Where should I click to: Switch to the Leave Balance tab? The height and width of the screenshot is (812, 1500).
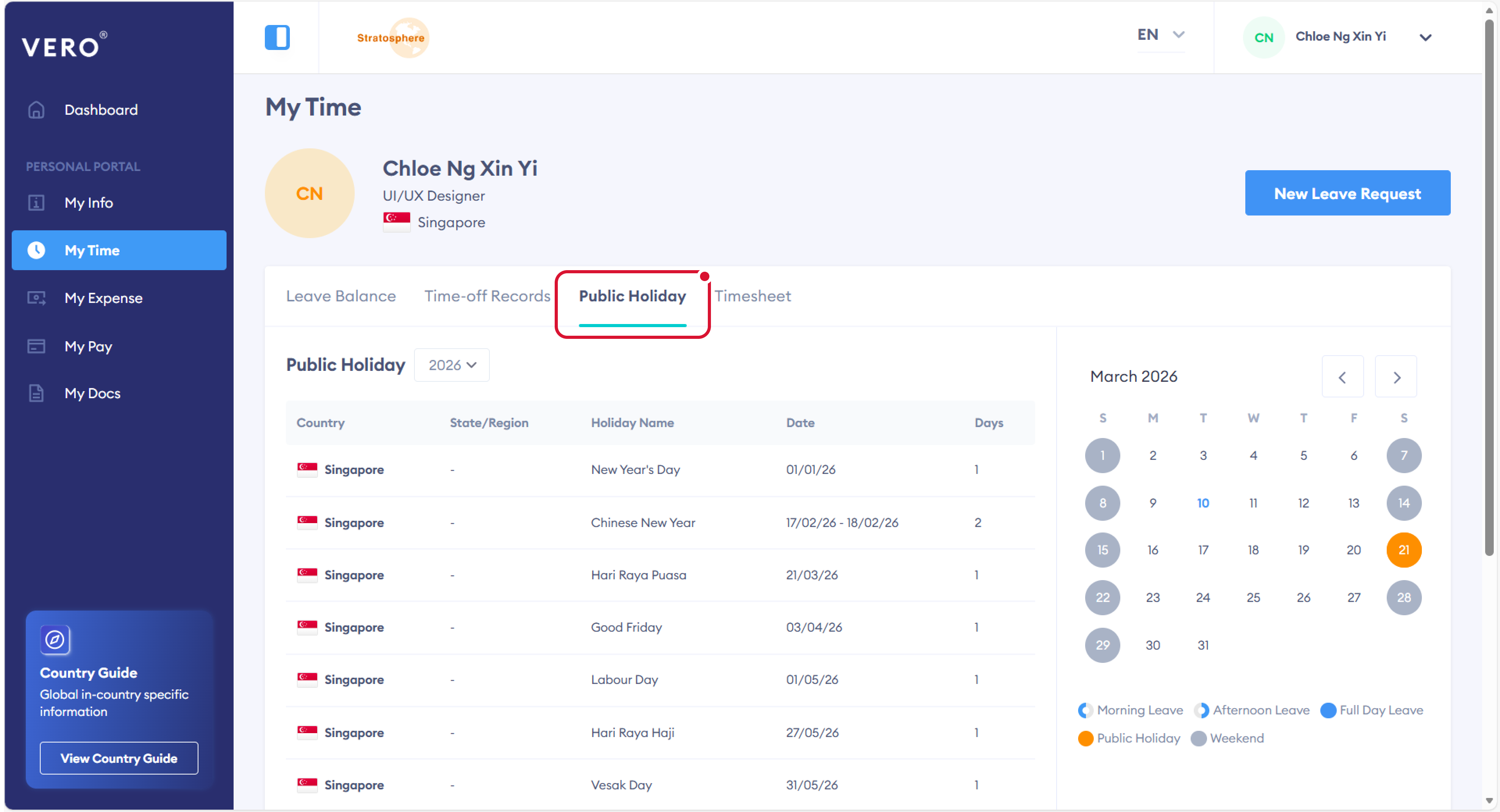341,296
